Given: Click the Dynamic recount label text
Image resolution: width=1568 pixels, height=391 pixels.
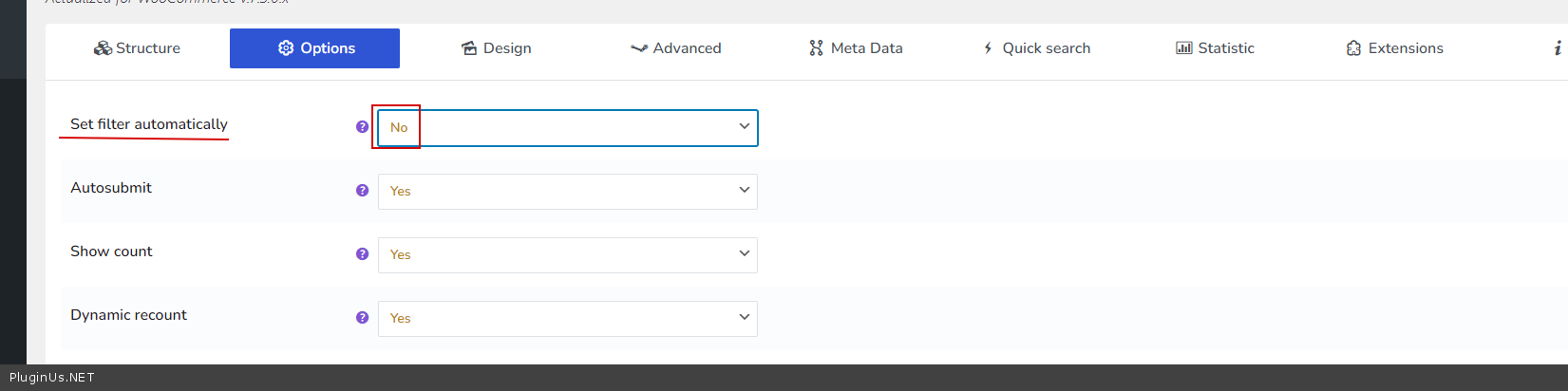Looking at the screenshot, I should 128,315.
